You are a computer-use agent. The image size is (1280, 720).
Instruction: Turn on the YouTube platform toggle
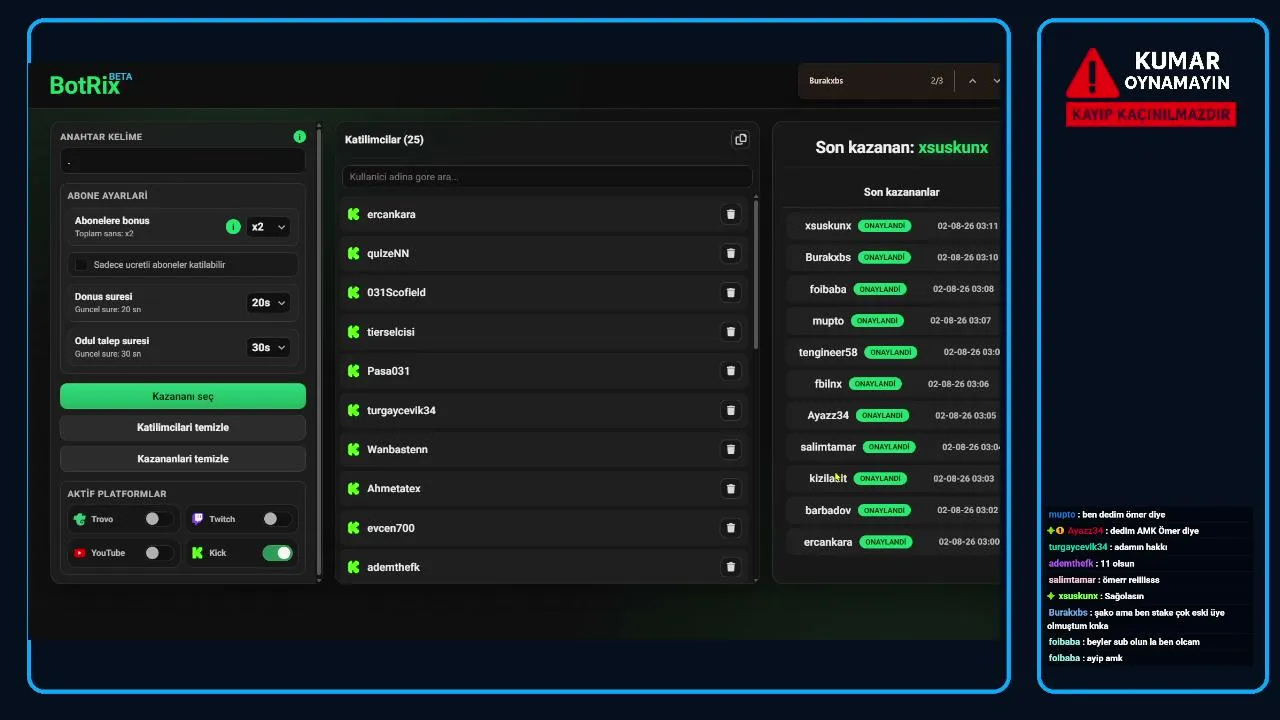(158, 553)
